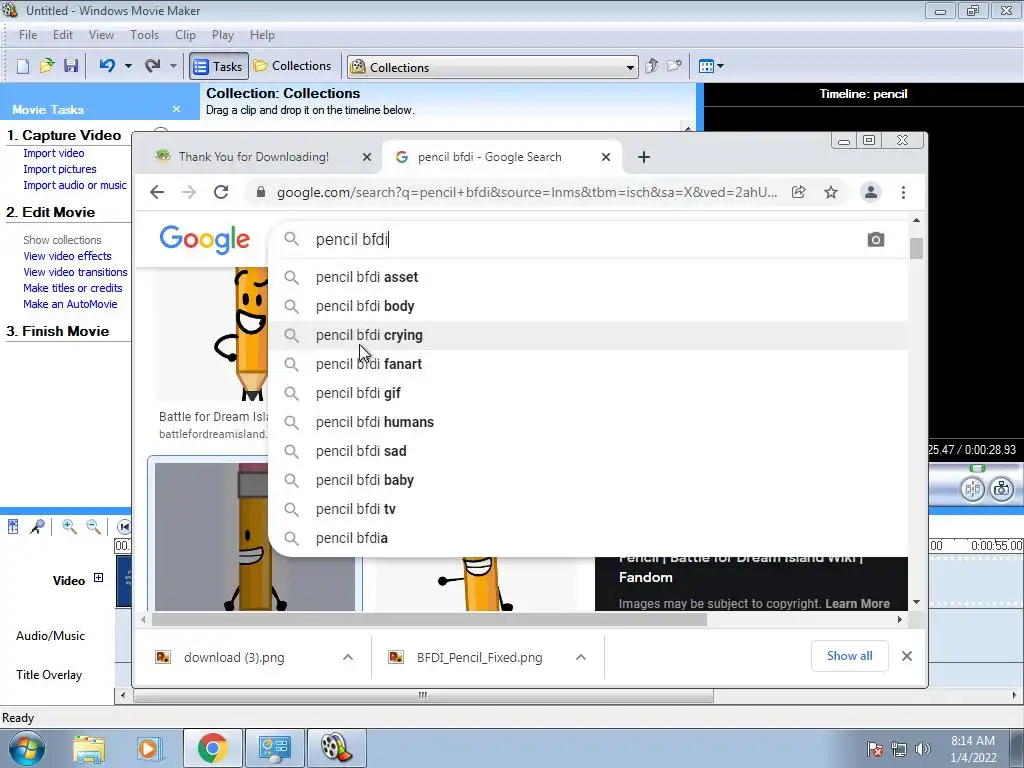The height and width of the screenshot is (768, 1024).
Task: Close the Thank You for Downloading tab
Action: coord(367,157)
